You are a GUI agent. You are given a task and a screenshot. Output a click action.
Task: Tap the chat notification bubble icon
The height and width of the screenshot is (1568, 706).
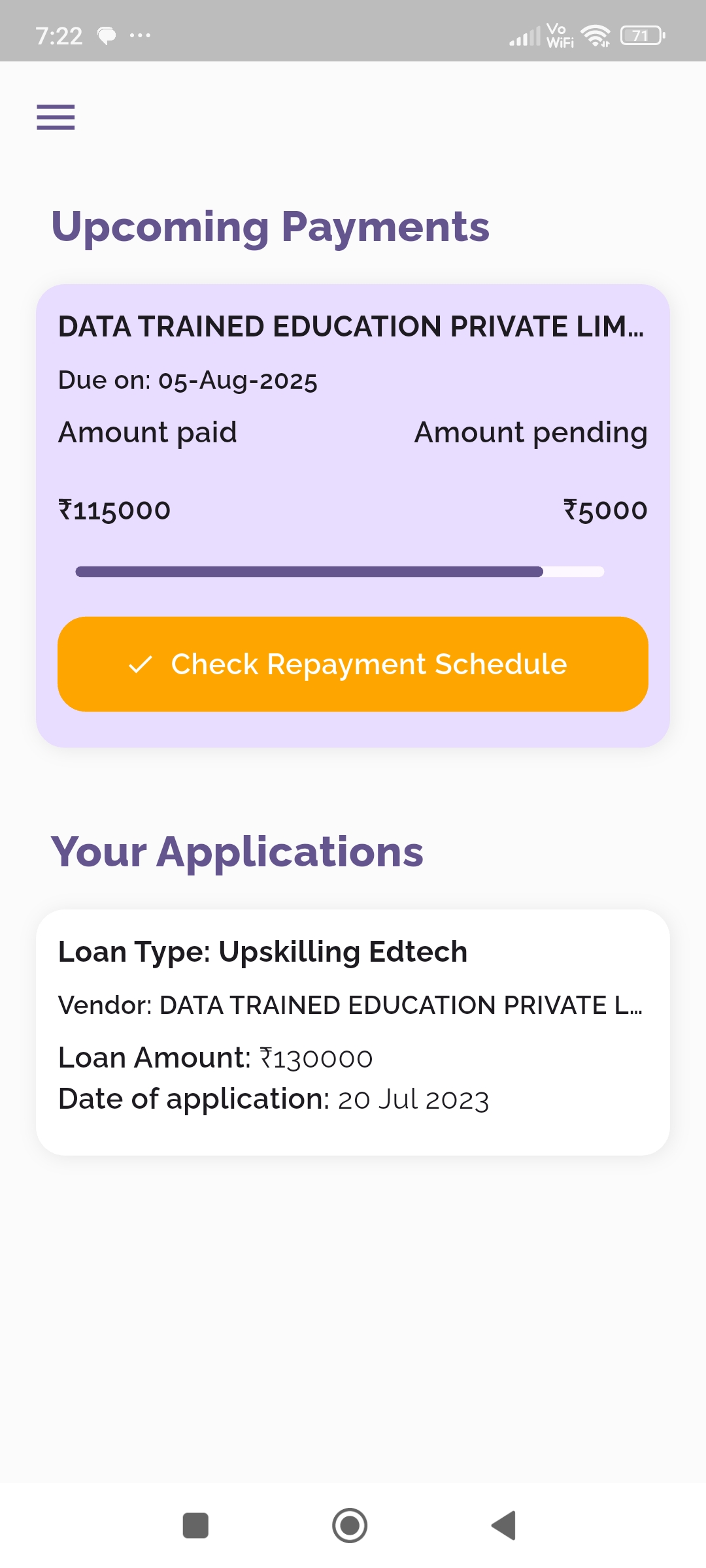(107, 35)
